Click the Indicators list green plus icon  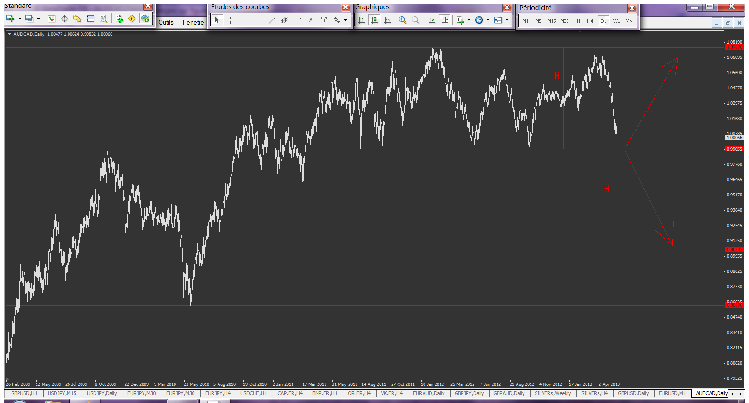(x=460, y=20)
